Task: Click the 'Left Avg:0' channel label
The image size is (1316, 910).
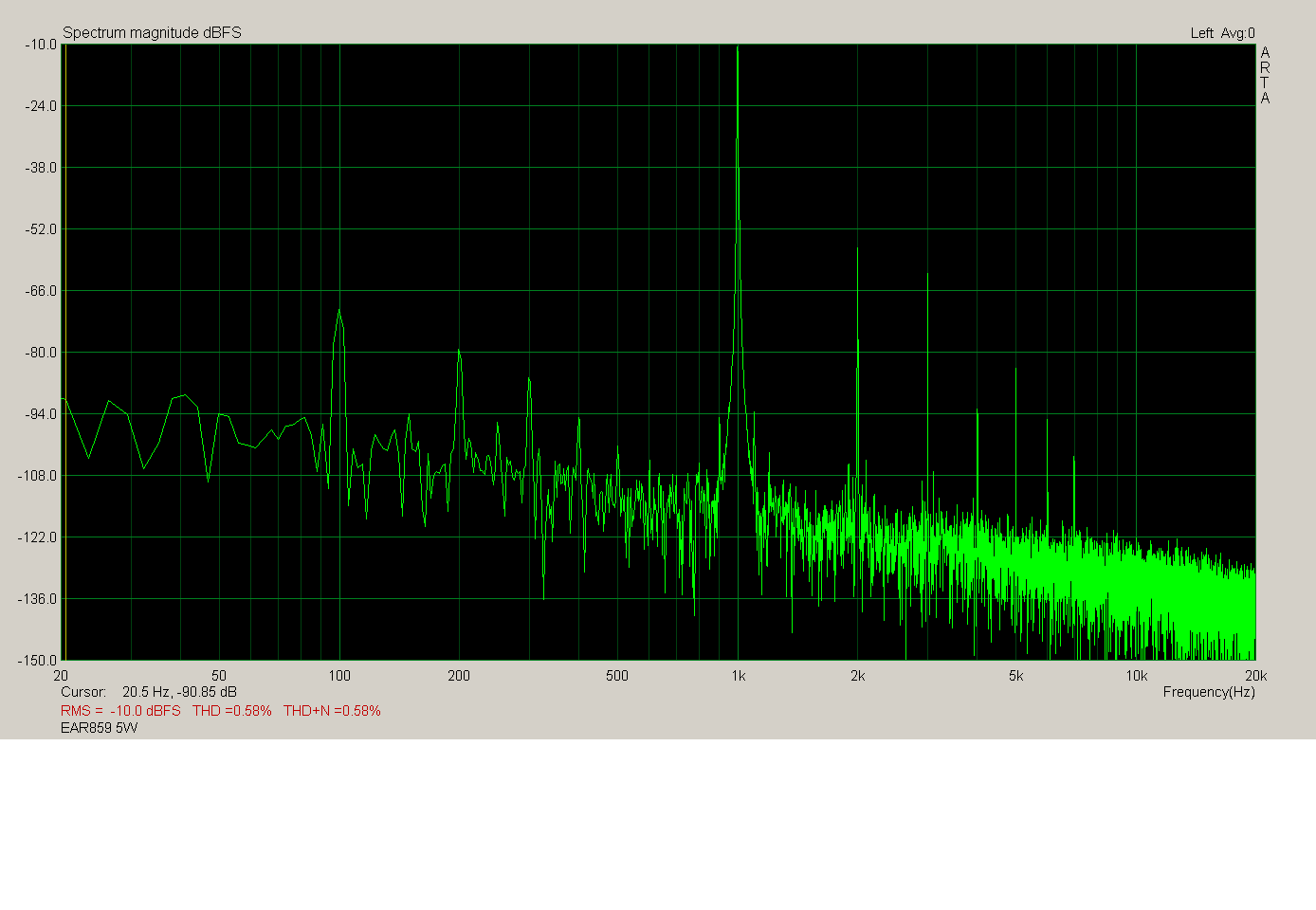Action: pos(1222,33)
